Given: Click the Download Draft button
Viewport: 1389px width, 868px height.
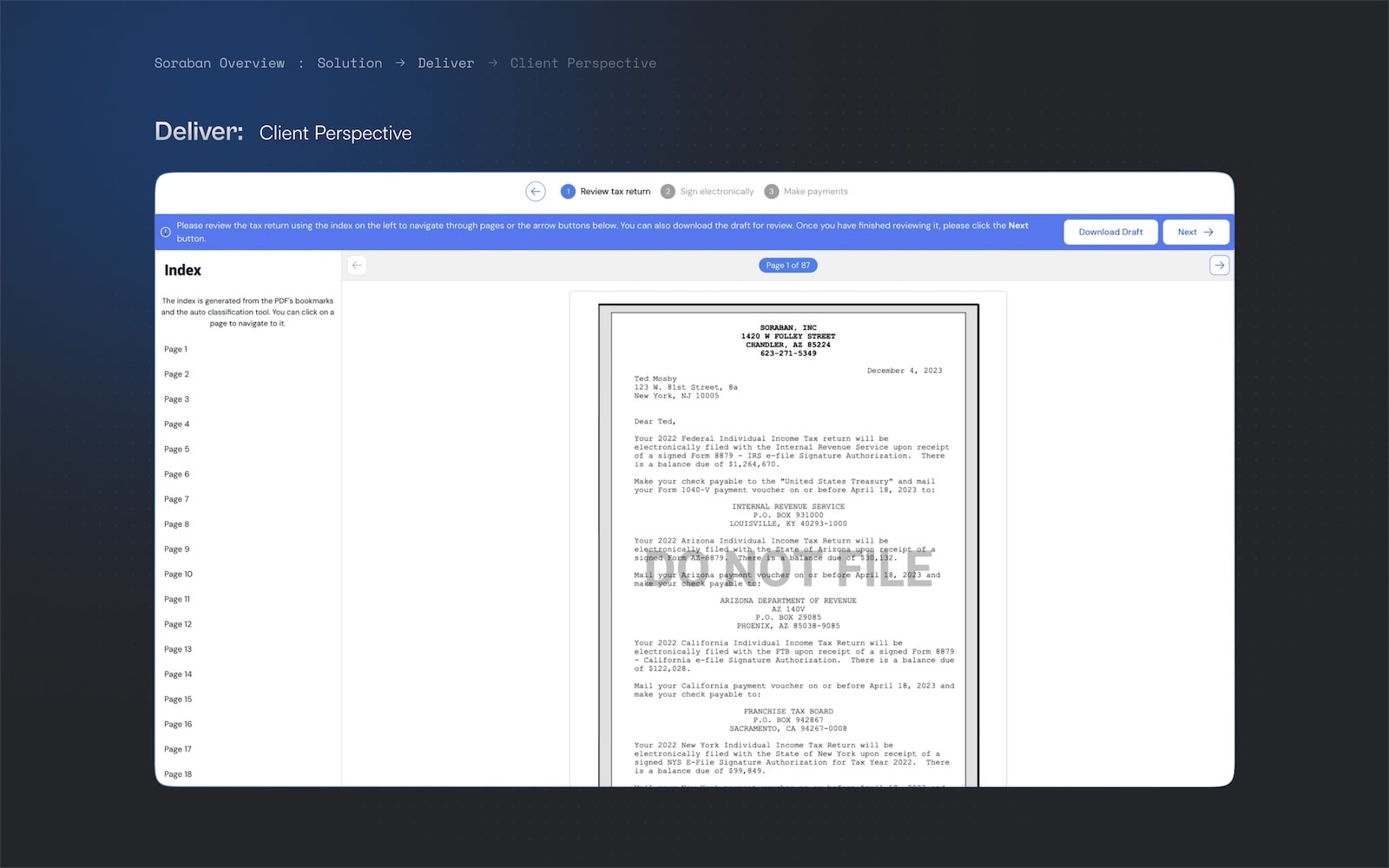Looking at the screenshot, I should pos(1110,232).
